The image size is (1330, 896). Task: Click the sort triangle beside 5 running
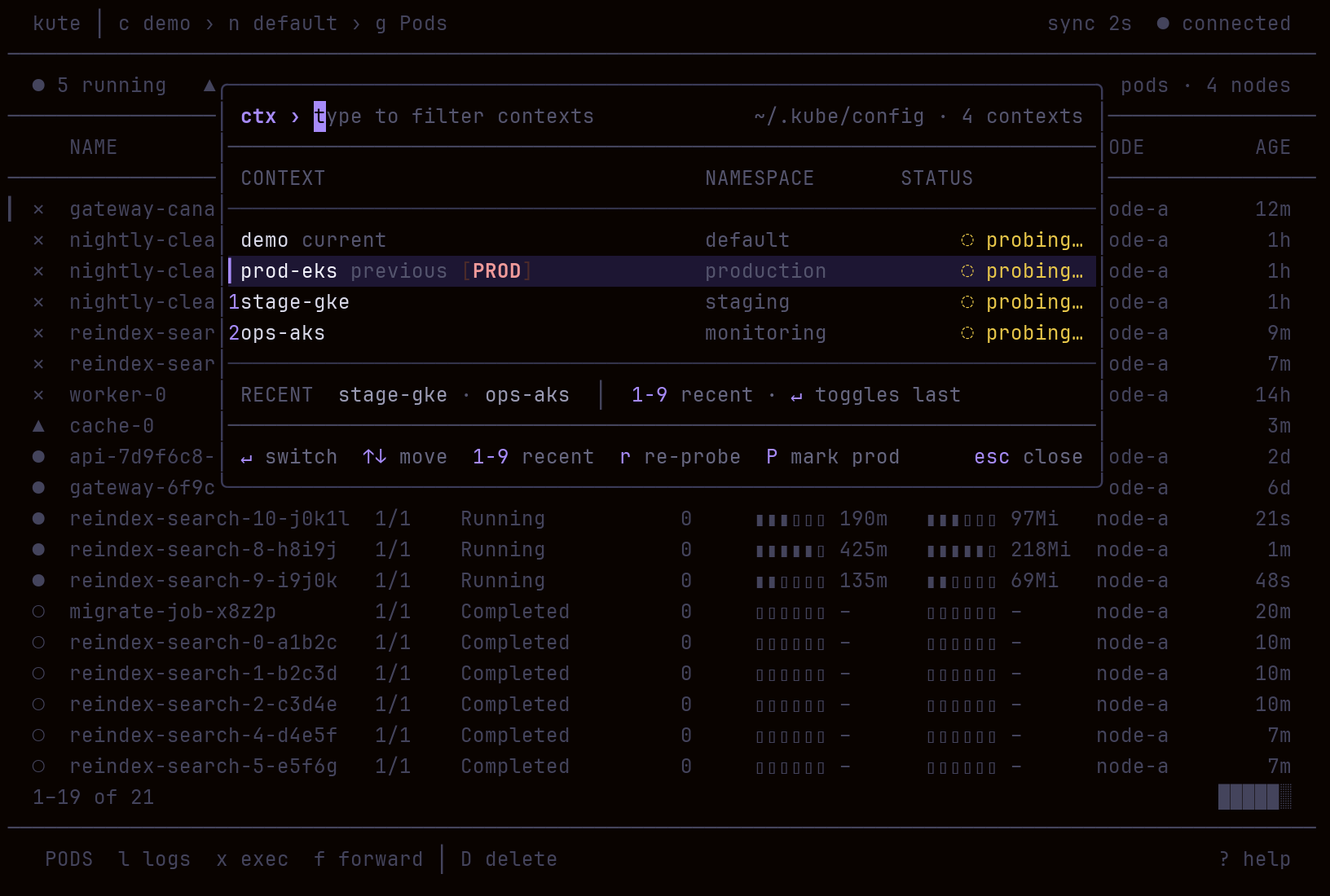point(209,86)
